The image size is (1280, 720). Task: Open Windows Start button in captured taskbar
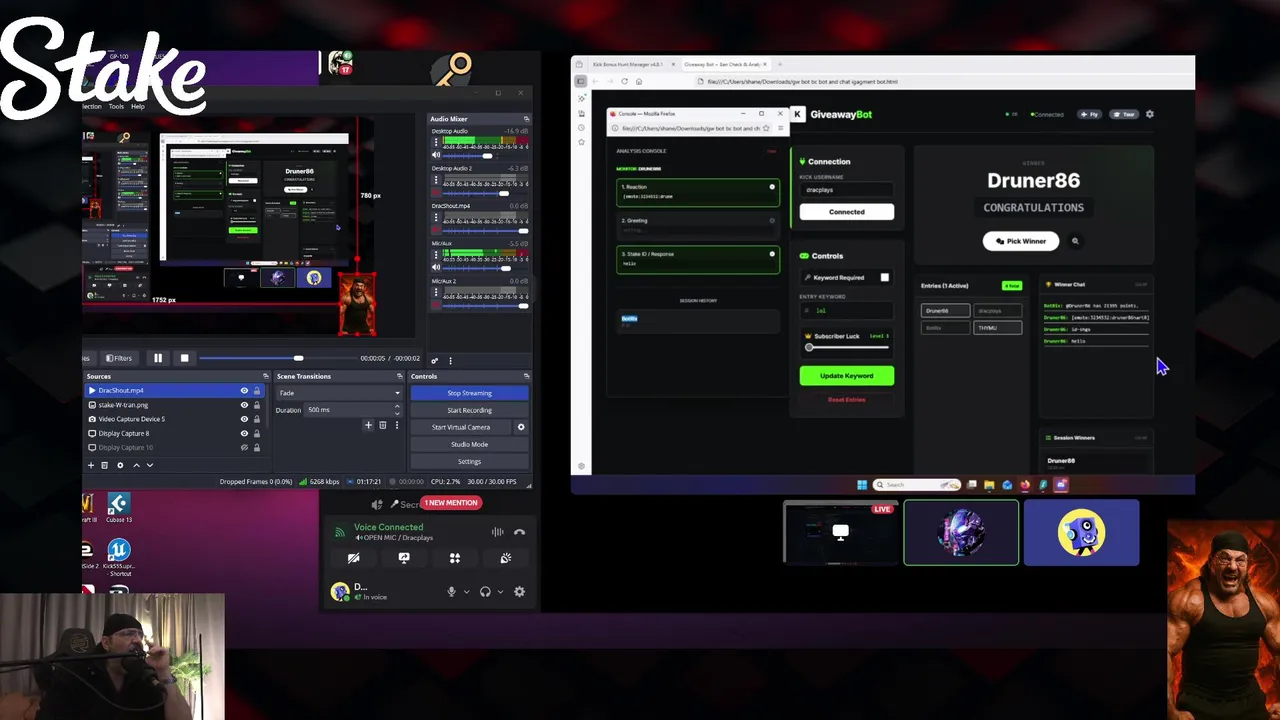pos(862,485)
